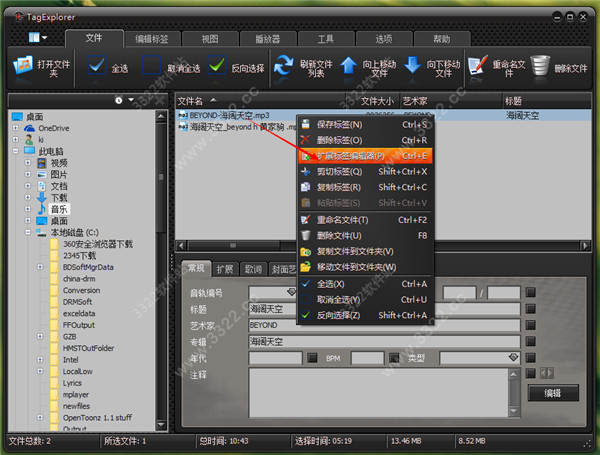600x455 pixels.
Task: Click the 全选 checkmark icon in toolbar
Action: (x=96, y=68)
